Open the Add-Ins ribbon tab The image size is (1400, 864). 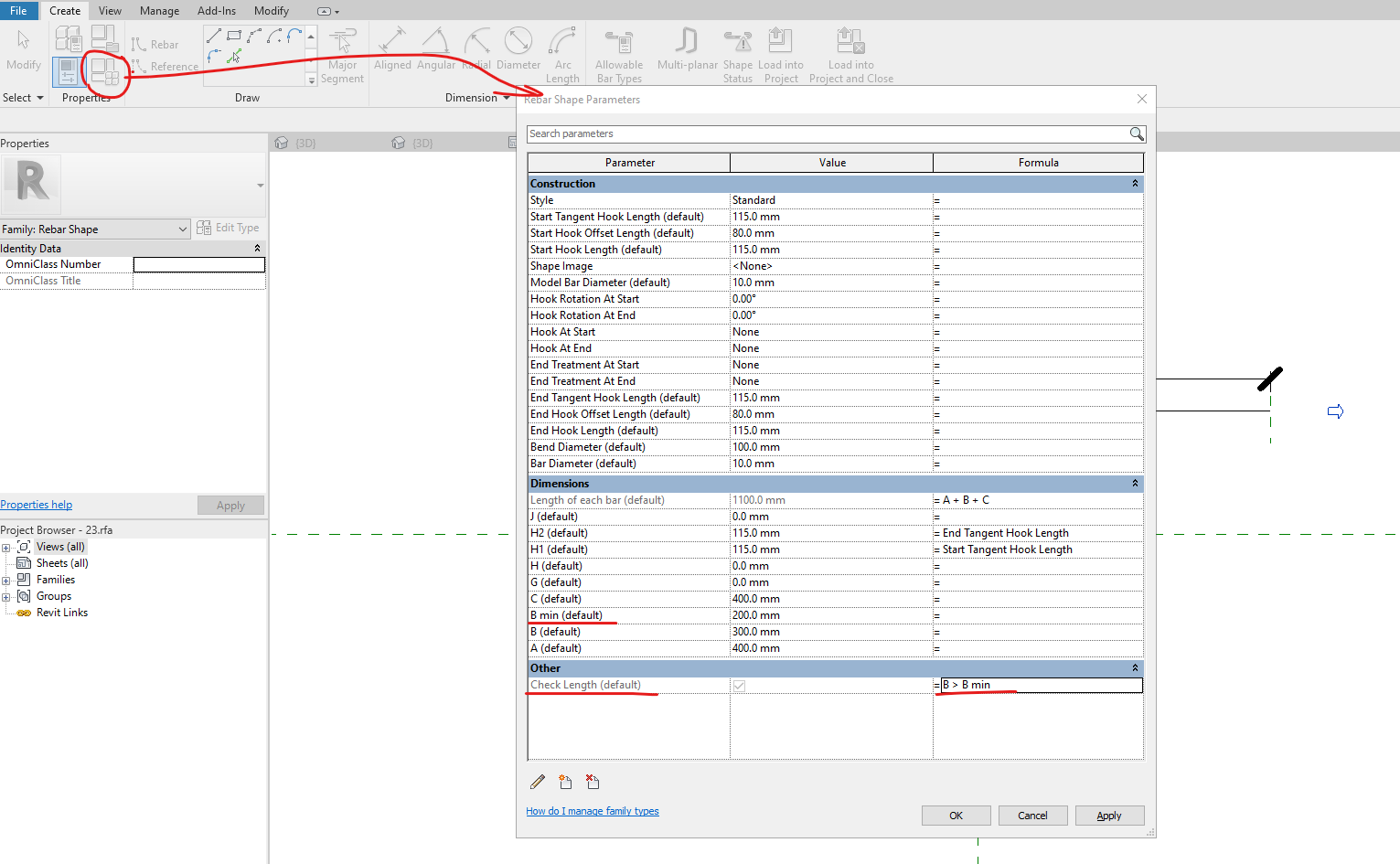[216, 10]
